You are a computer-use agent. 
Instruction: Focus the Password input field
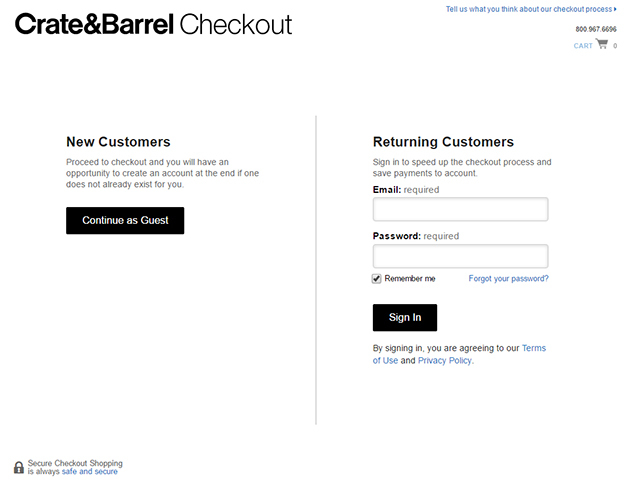tap(460, 256)
